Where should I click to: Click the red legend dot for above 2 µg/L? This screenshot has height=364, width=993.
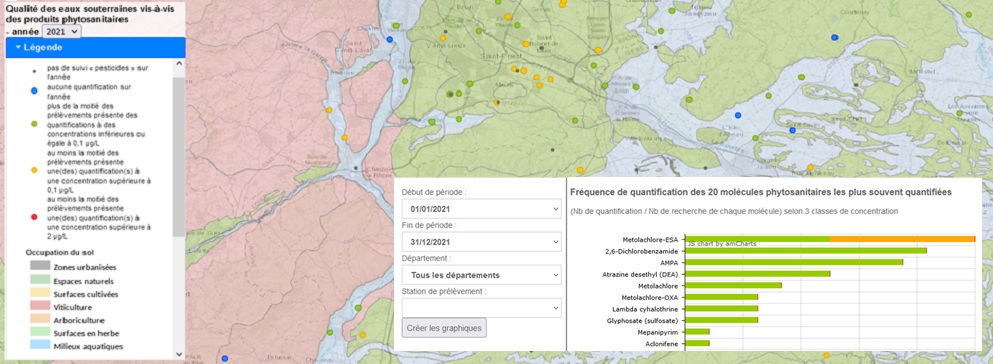coord(34,217)
